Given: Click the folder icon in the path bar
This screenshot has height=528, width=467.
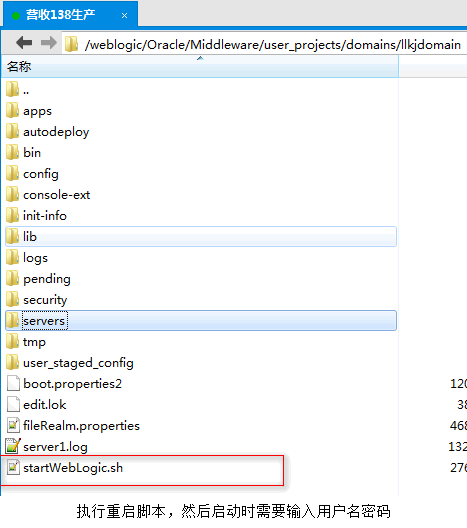Looking at the screenshot, I should (71, 44).
